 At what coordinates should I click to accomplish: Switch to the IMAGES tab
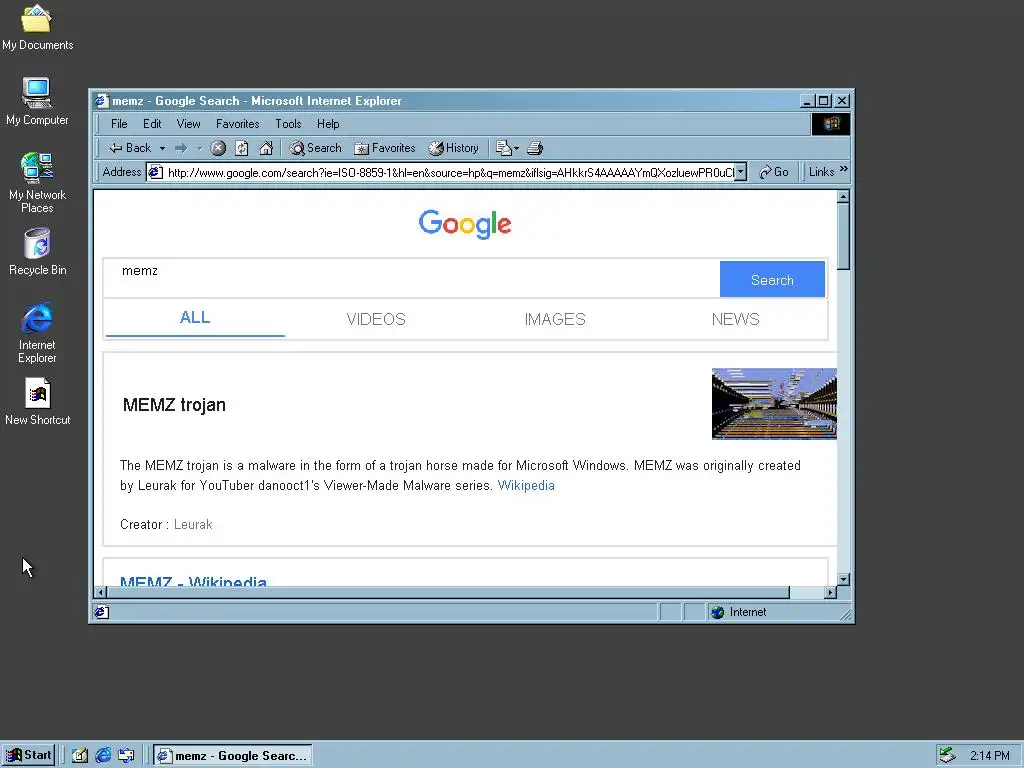click(555, 319)
